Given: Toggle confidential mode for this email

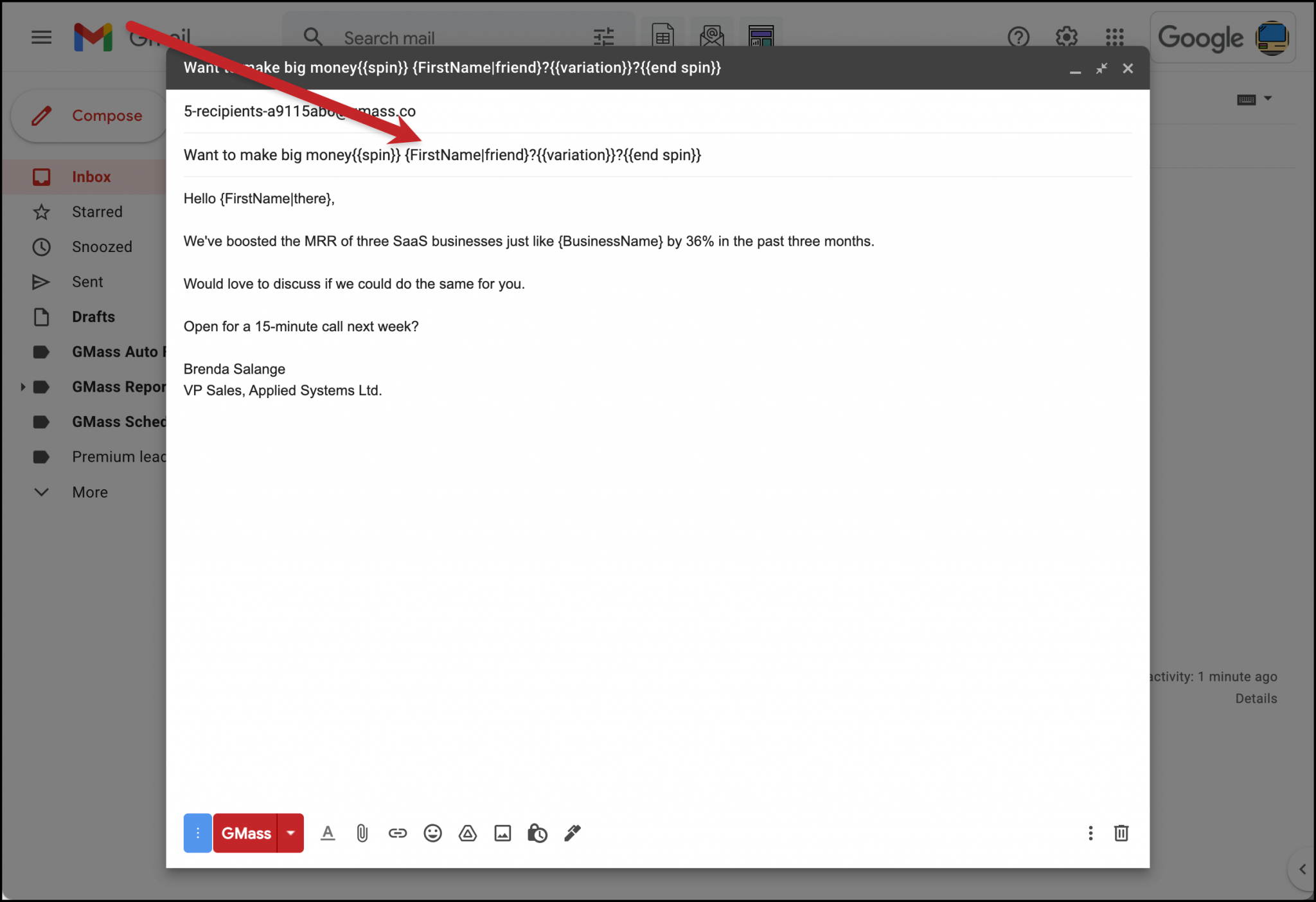Looking at the screenshot, I should [537, 833].
